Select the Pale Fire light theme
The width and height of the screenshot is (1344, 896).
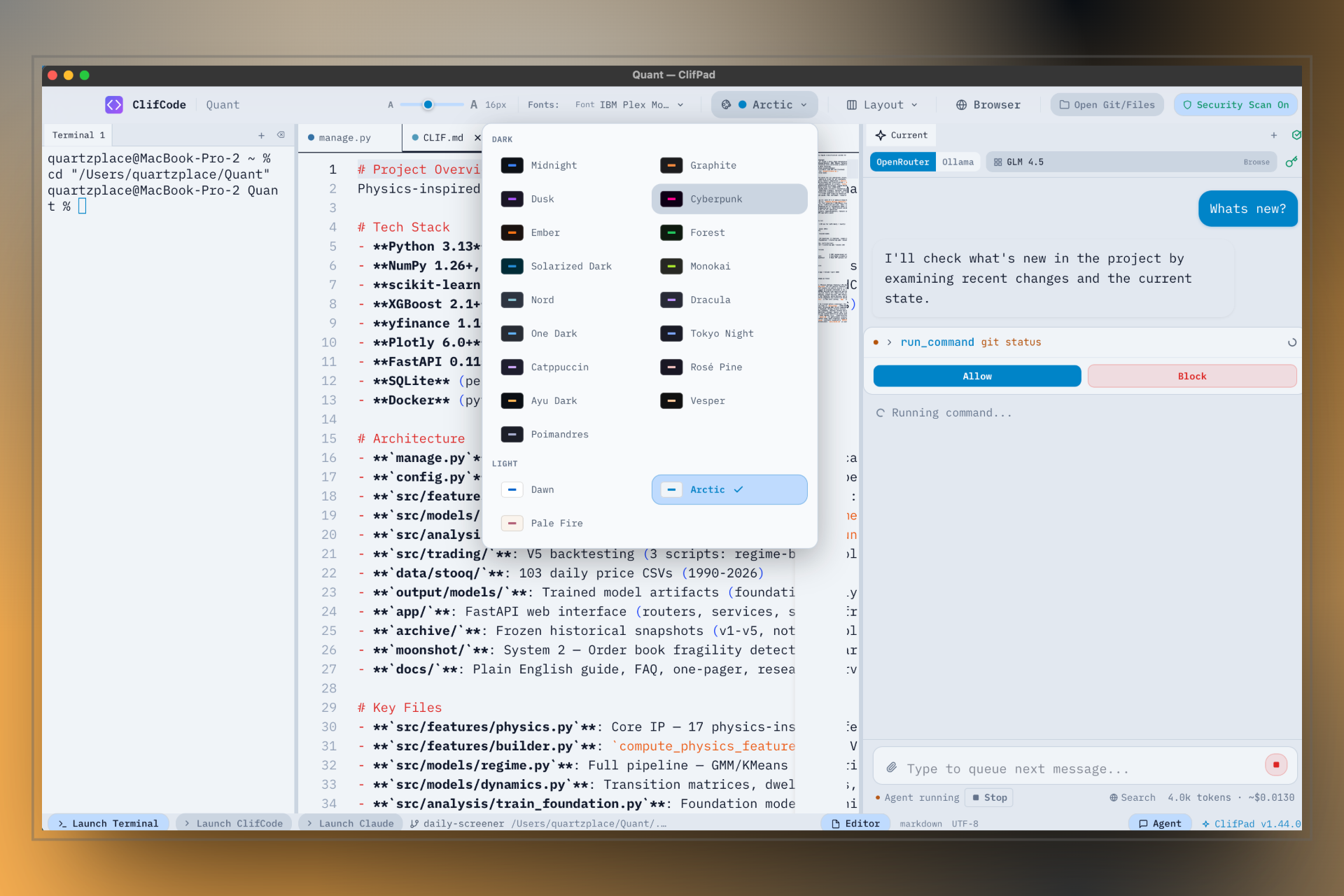570,523
